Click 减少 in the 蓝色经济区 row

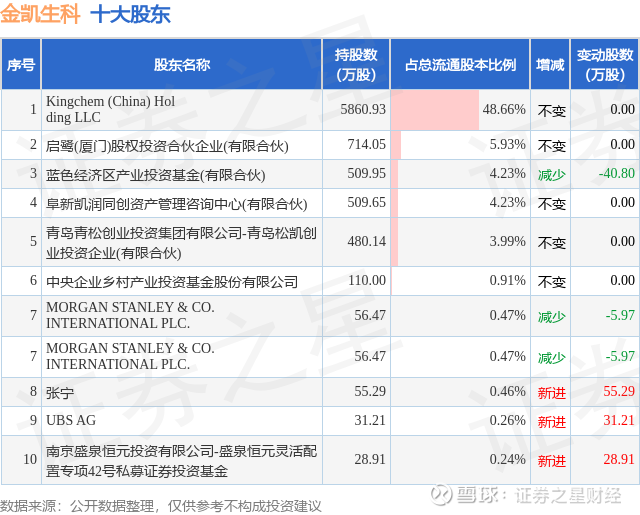click(551, 175)
